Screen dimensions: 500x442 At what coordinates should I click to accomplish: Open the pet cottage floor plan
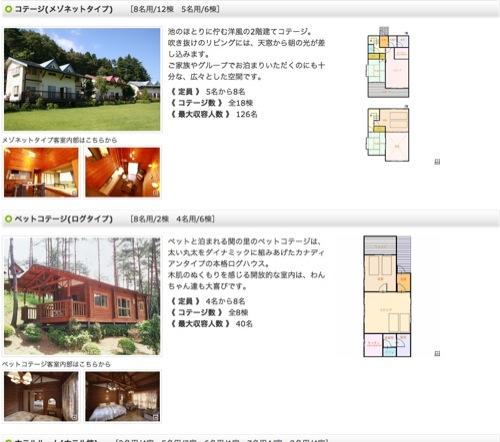(x=387, y=296)
